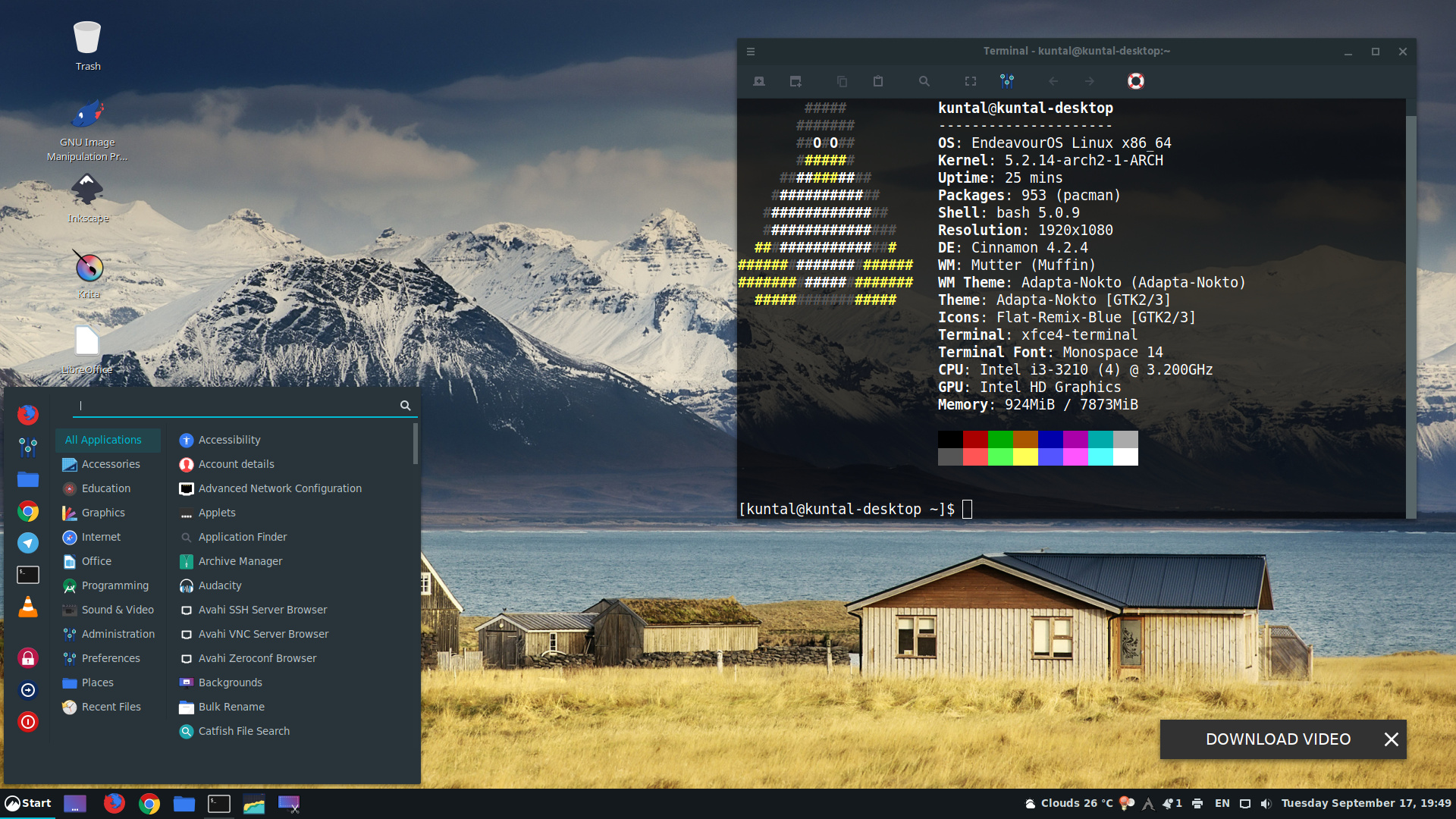Click the search icon in terminal toolbar
This screenshot has height=819, width=1456.
(x=924, y=81)
